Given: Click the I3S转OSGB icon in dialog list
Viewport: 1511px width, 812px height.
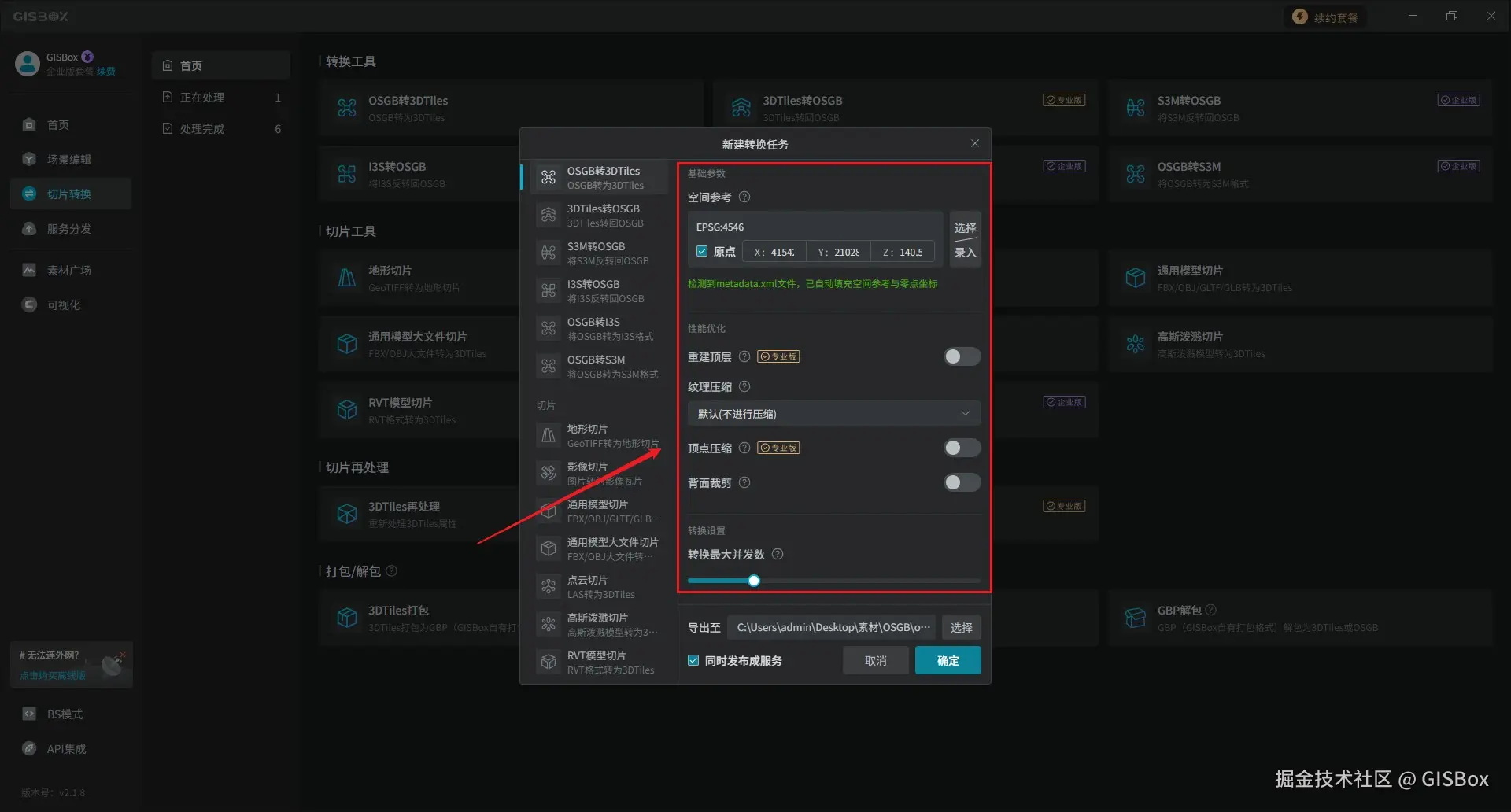Looking at the screenshot, I should pos(549,291).
